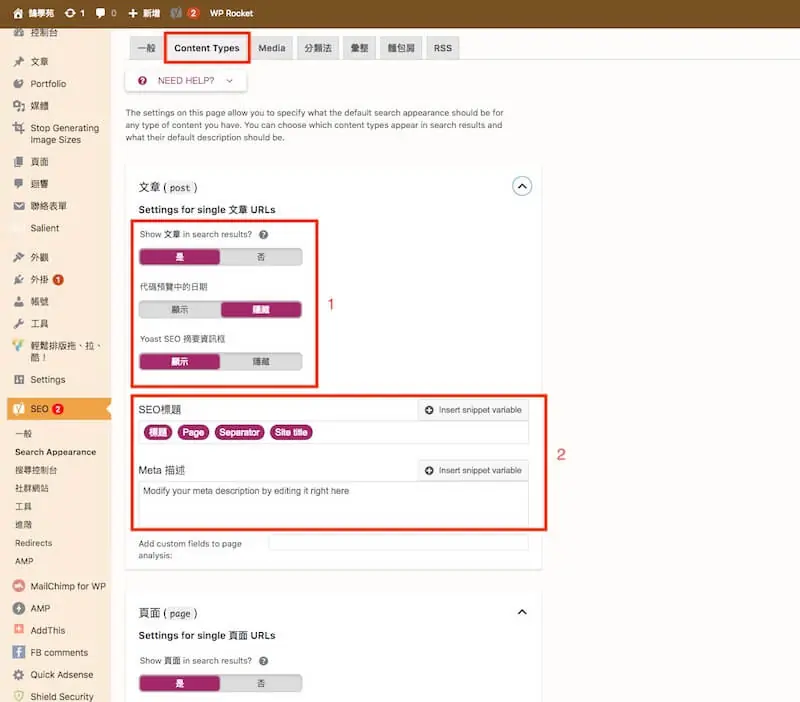Open the 媒體 media icon in sidebar
The width and height of the screenshot is (800, 702).
point(19,106)
